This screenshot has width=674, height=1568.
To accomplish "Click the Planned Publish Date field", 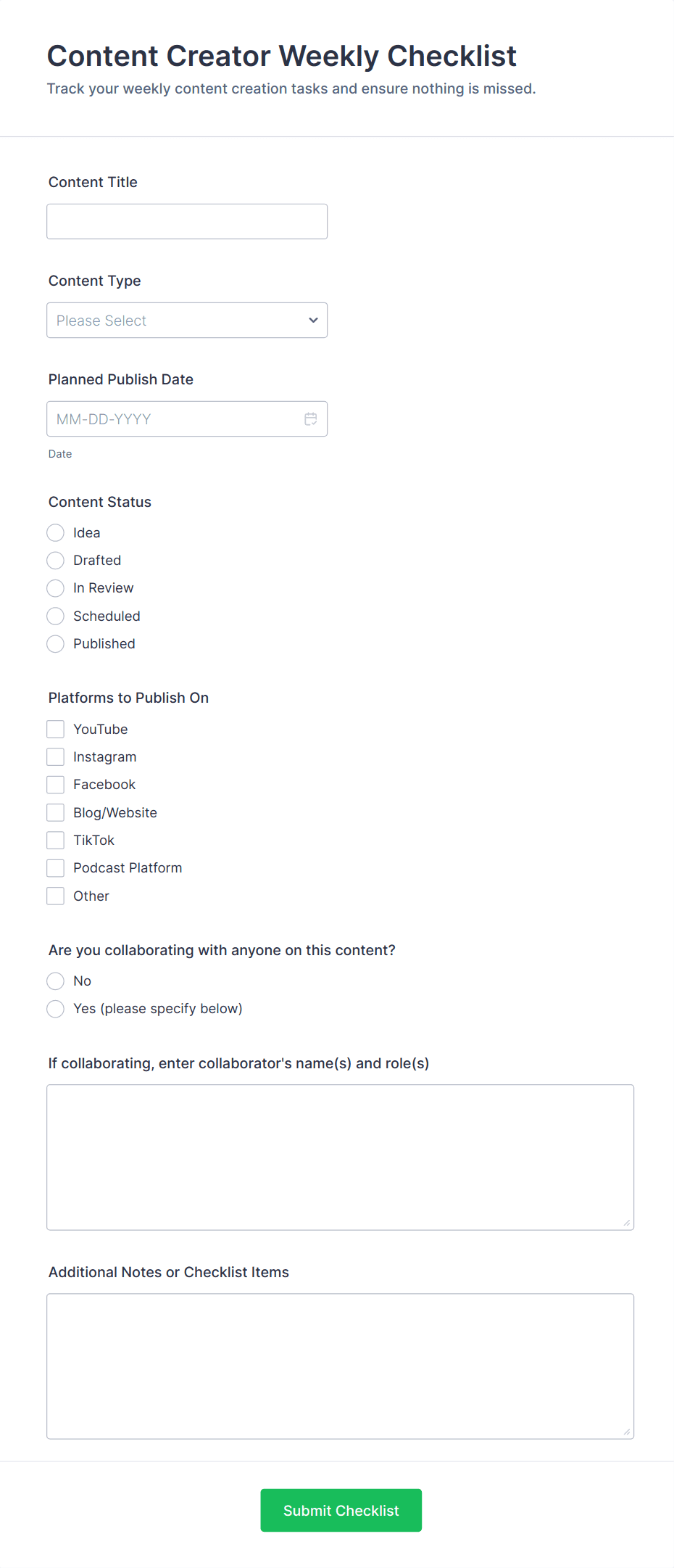I will click(x=174, y=419).
